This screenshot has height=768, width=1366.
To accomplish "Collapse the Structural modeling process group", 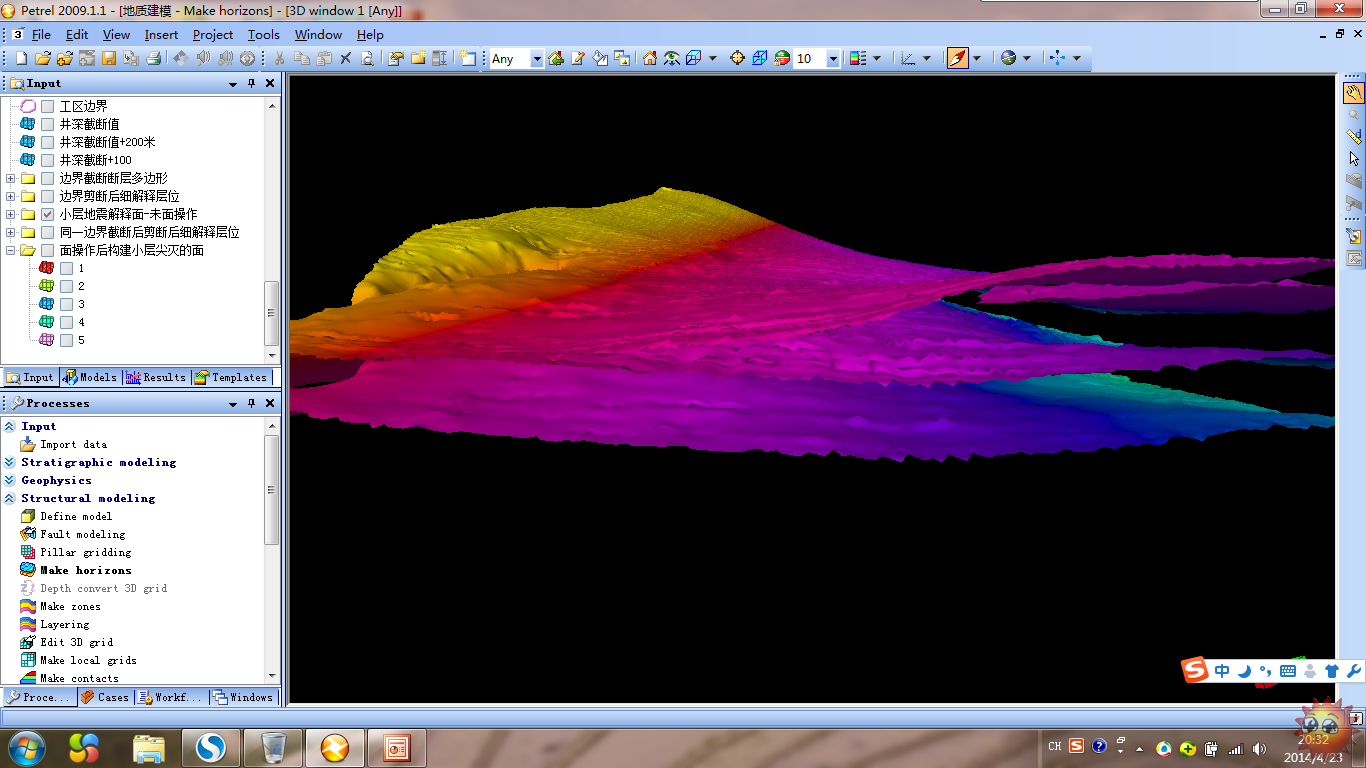I will (10, 498).
